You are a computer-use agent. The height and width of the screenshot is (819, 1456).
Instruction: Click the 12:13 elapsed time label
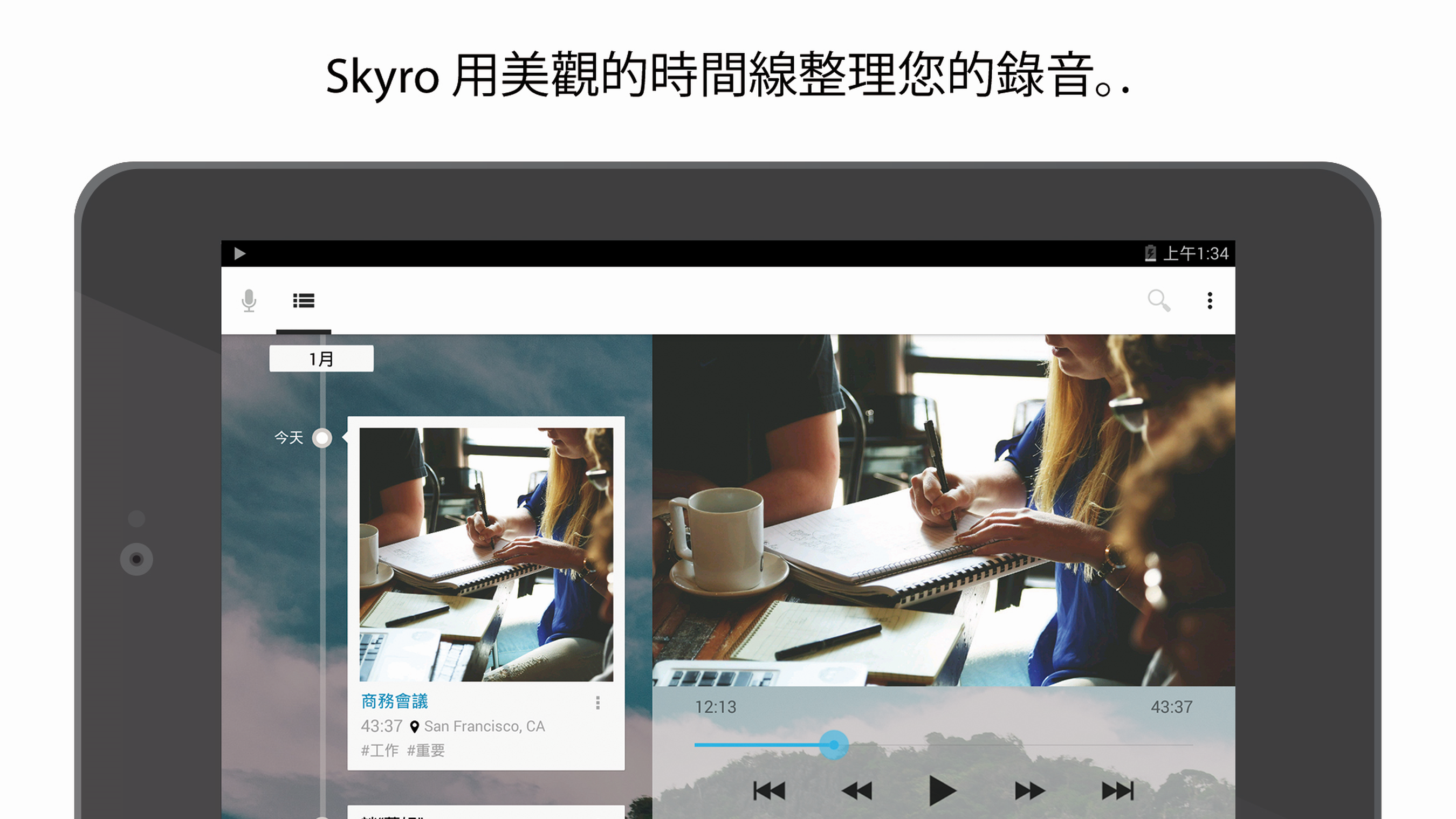coord(715,707)
